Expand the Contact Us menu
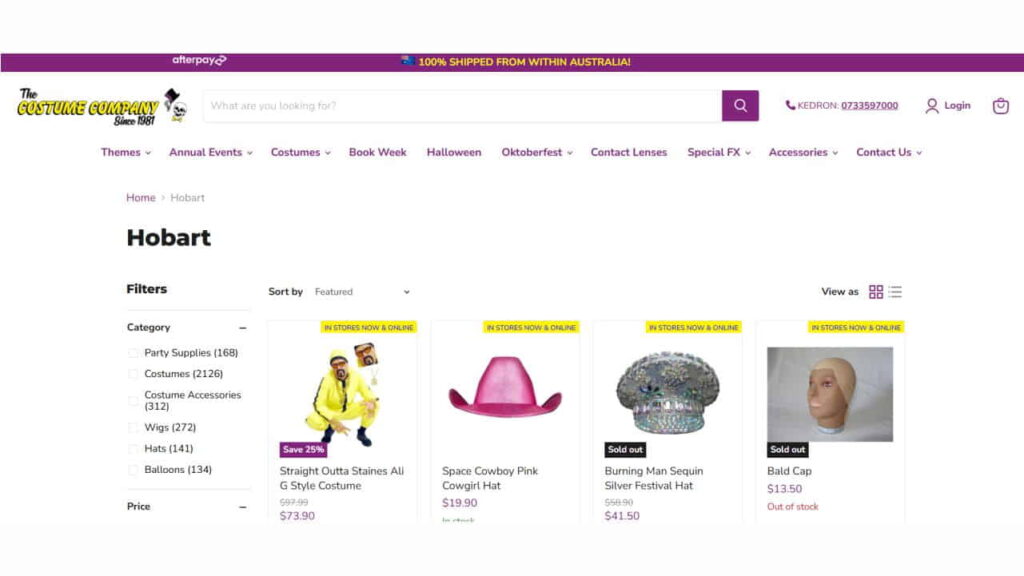The image size is (1024, 576). point(889,152)
